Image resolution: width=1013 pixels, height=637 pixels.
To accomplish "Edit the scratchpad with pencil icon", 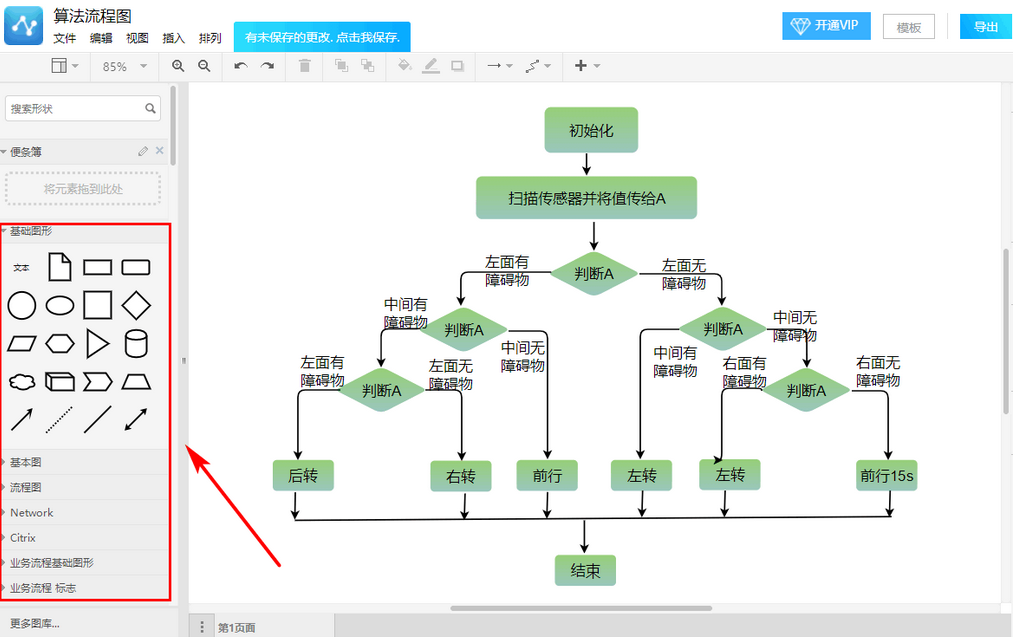I will (x=143, y=151).
